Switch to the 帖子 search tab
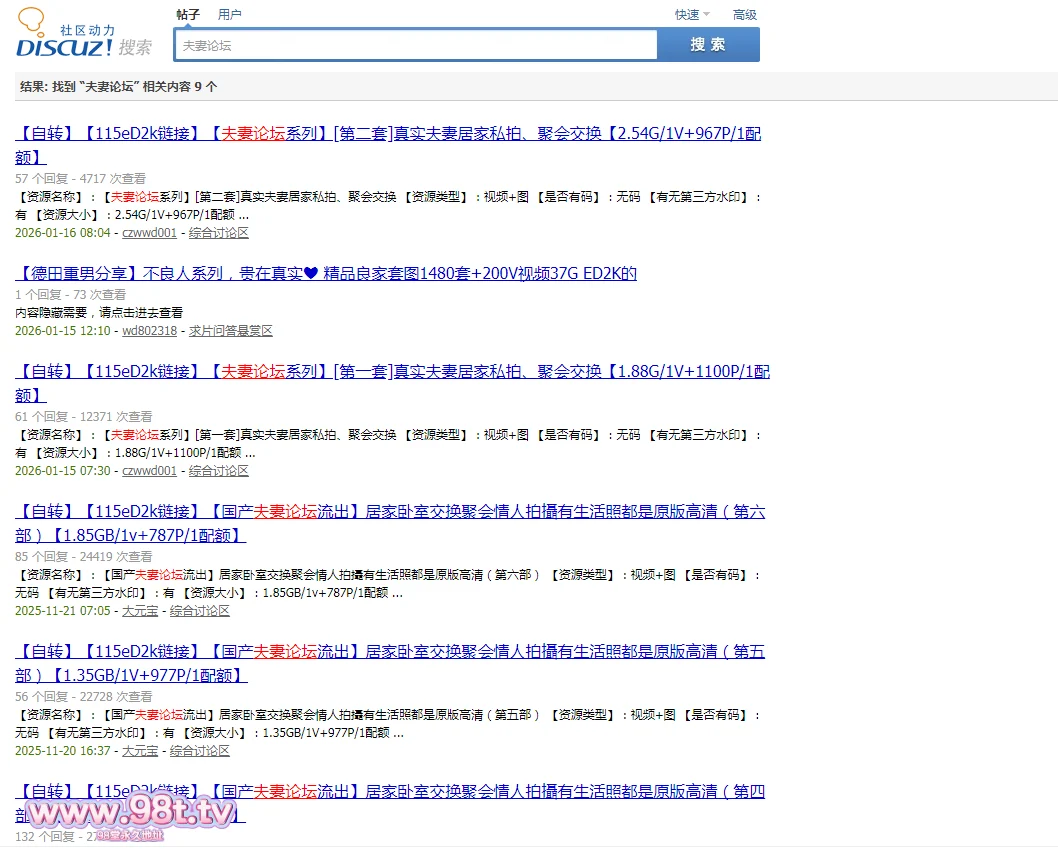Image resolution: width=1058 pixels, height=850 pixels. pyautogui.click(x=187, y=15)
